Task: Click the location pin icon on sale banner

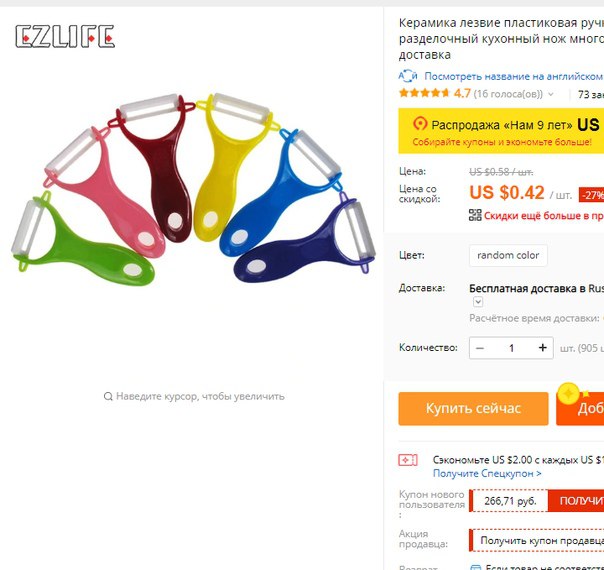Action: tap(420, 124)
